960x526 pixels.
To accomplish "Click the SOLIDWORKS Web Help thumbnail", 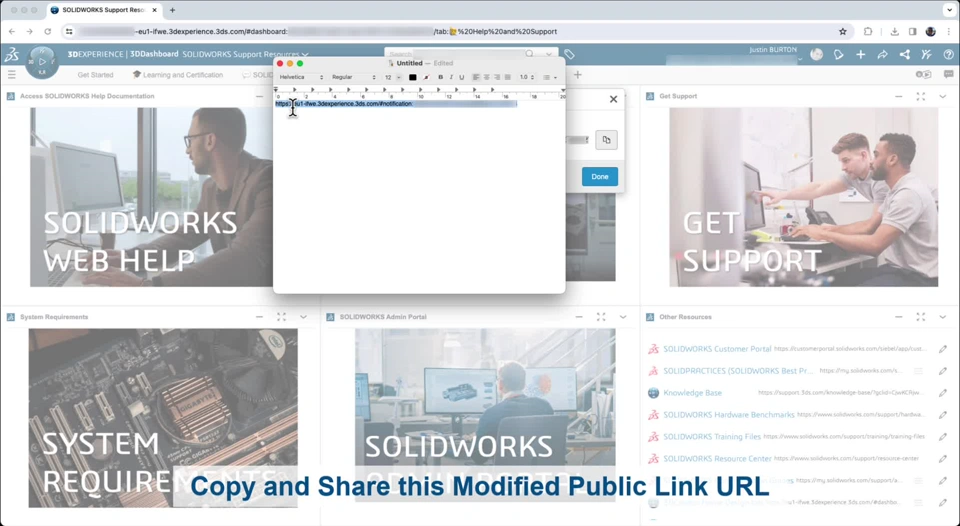I will coord(151,197).
